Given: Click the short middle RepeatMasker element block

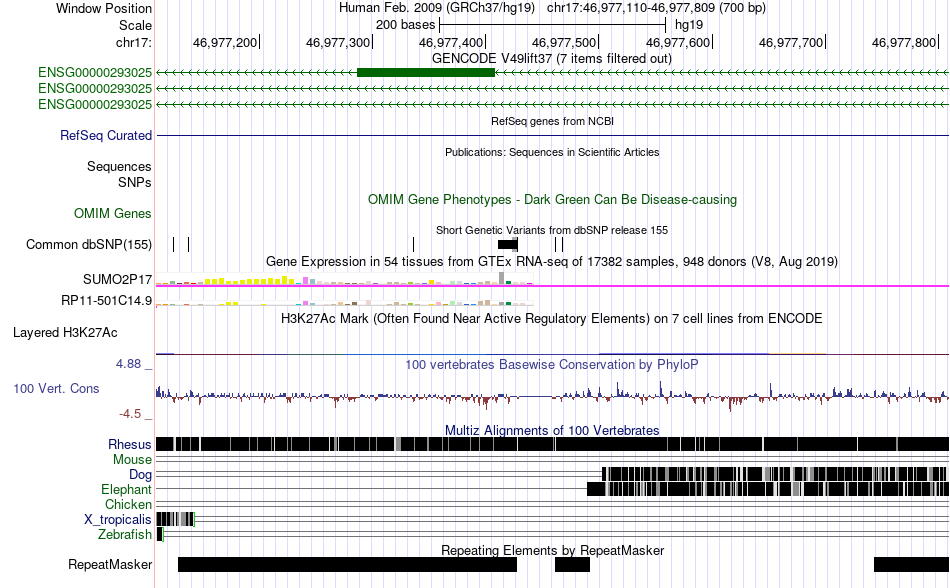Looking at the screenshot, I should (573, 564).
